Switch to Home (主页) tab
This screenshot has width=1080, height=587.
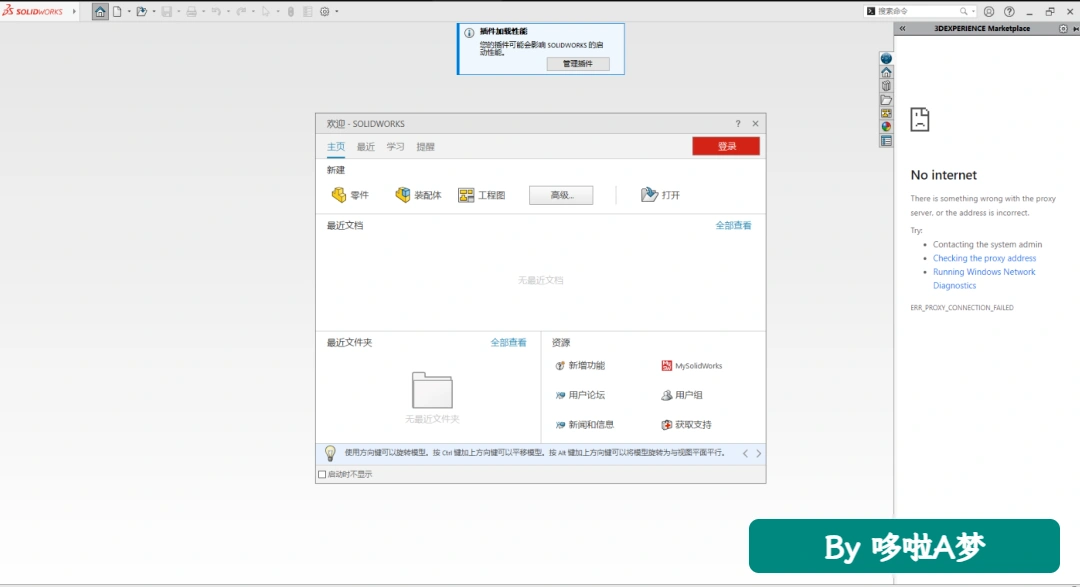[x=335, y=147]
